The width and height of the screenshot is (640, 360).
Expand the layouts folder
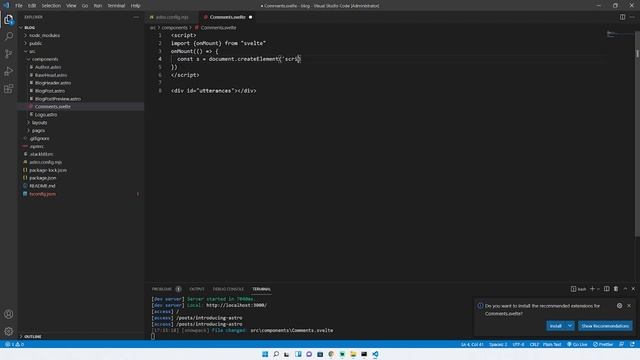pos(40,122)
